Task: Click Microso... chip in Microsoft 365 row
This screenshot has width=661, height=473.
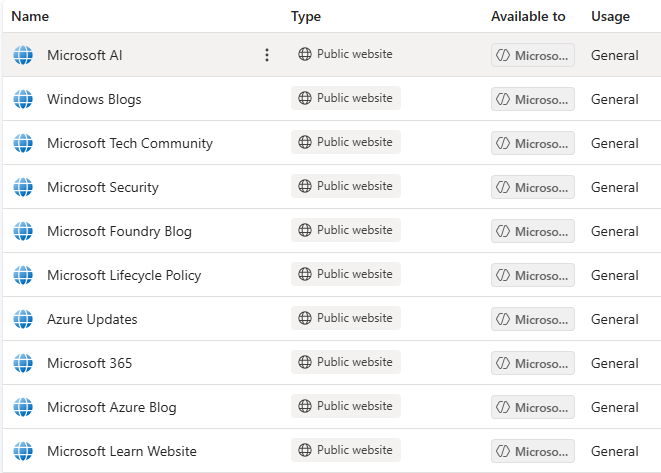Action: (533, 363)
